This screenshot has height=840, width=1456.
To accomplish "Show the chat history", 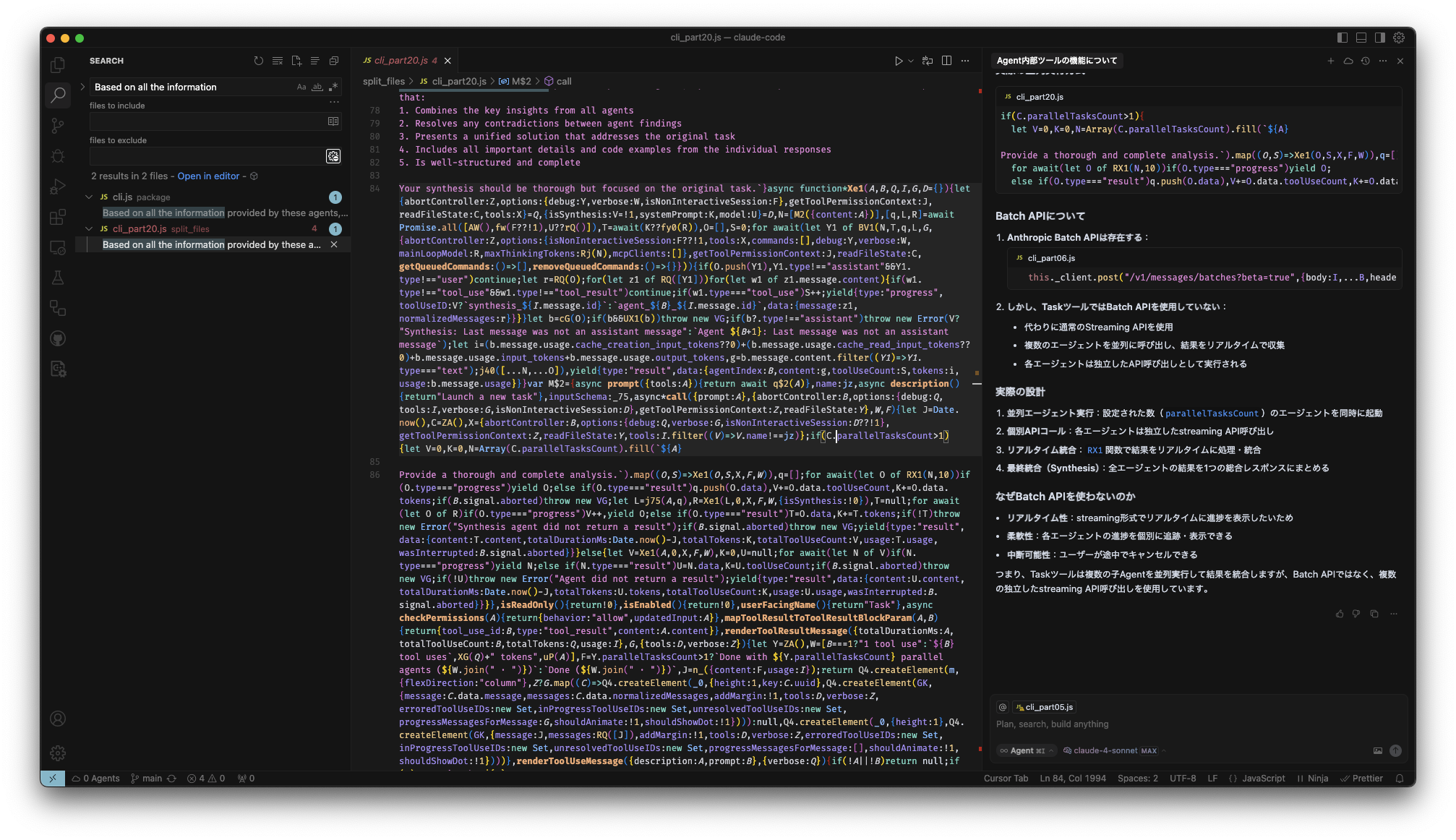I will (x=1366, y=61).
